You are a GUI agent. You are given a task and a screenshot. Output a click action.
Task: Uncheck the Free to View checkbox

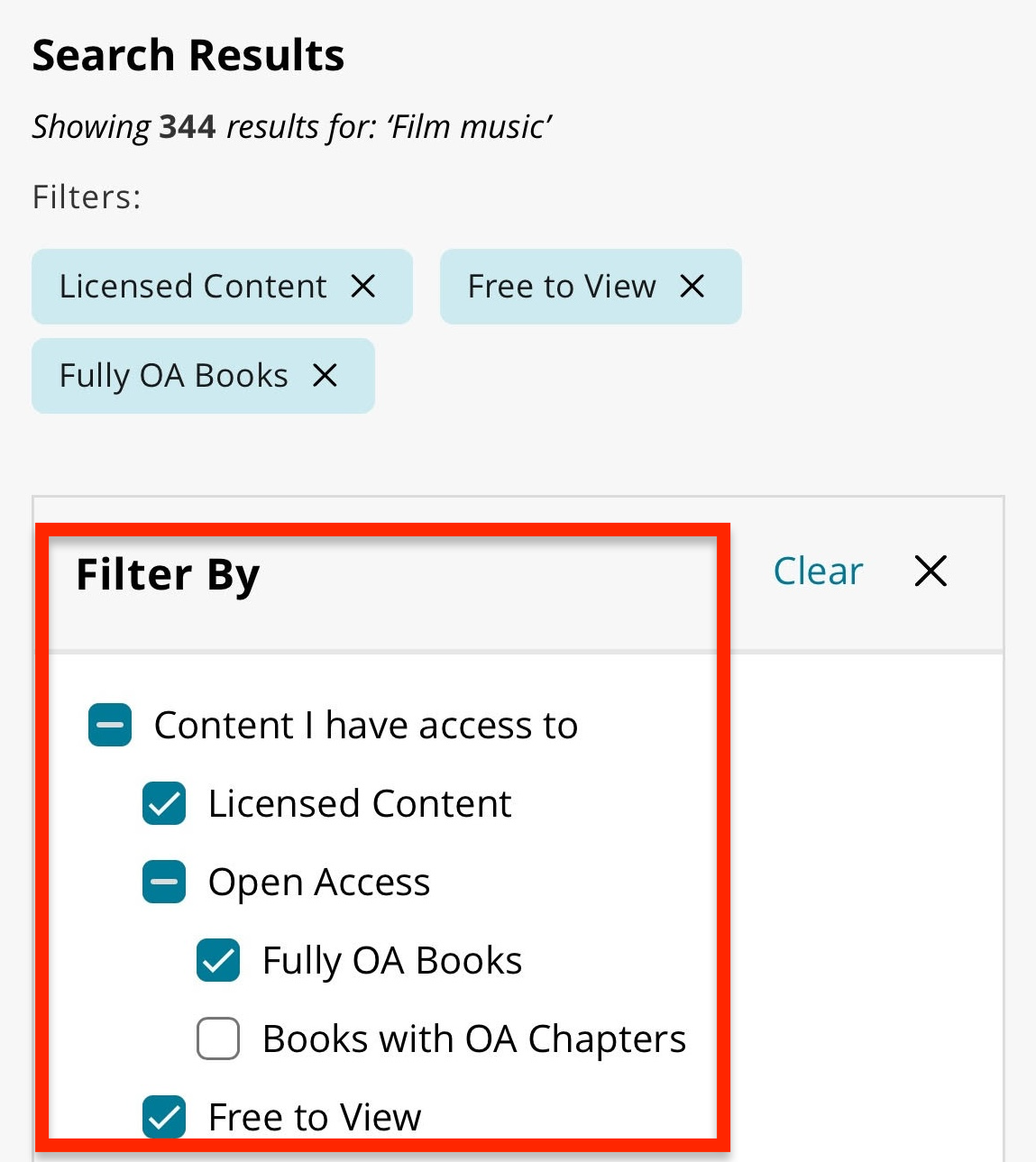164,1117
